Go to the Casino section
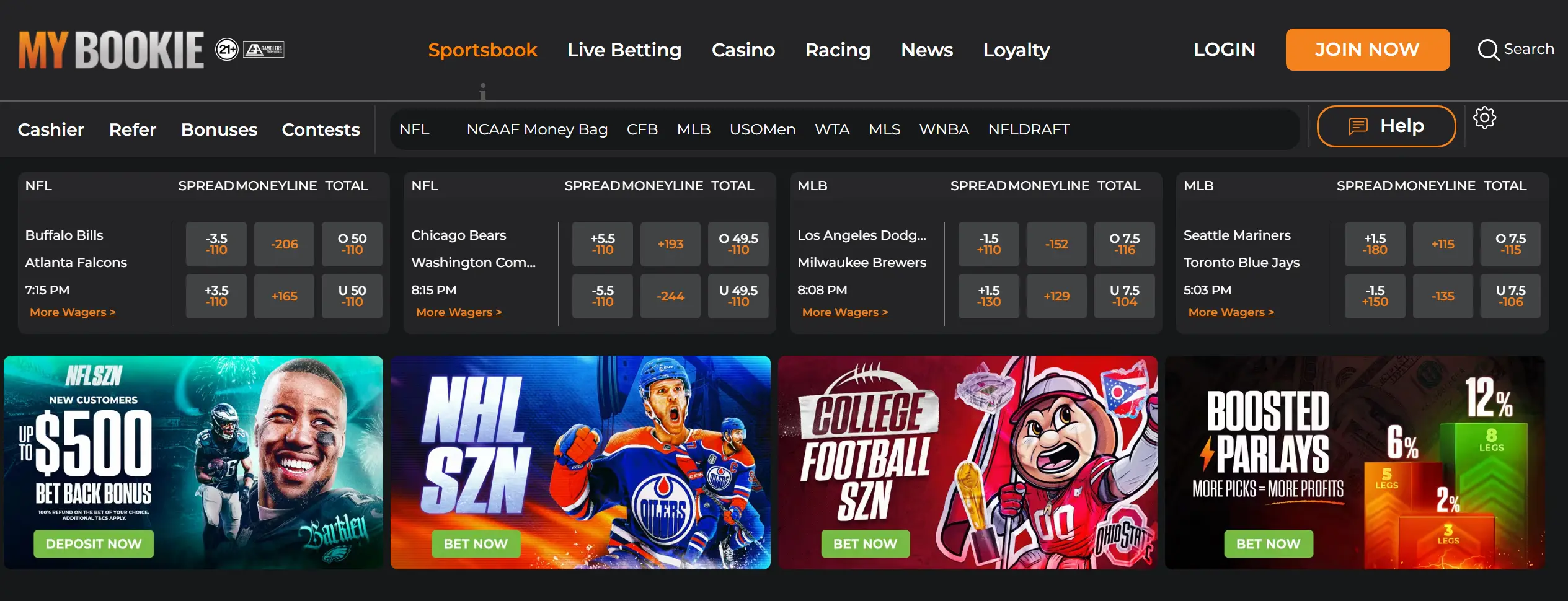 pyautogui.click(x=743, y=50)
